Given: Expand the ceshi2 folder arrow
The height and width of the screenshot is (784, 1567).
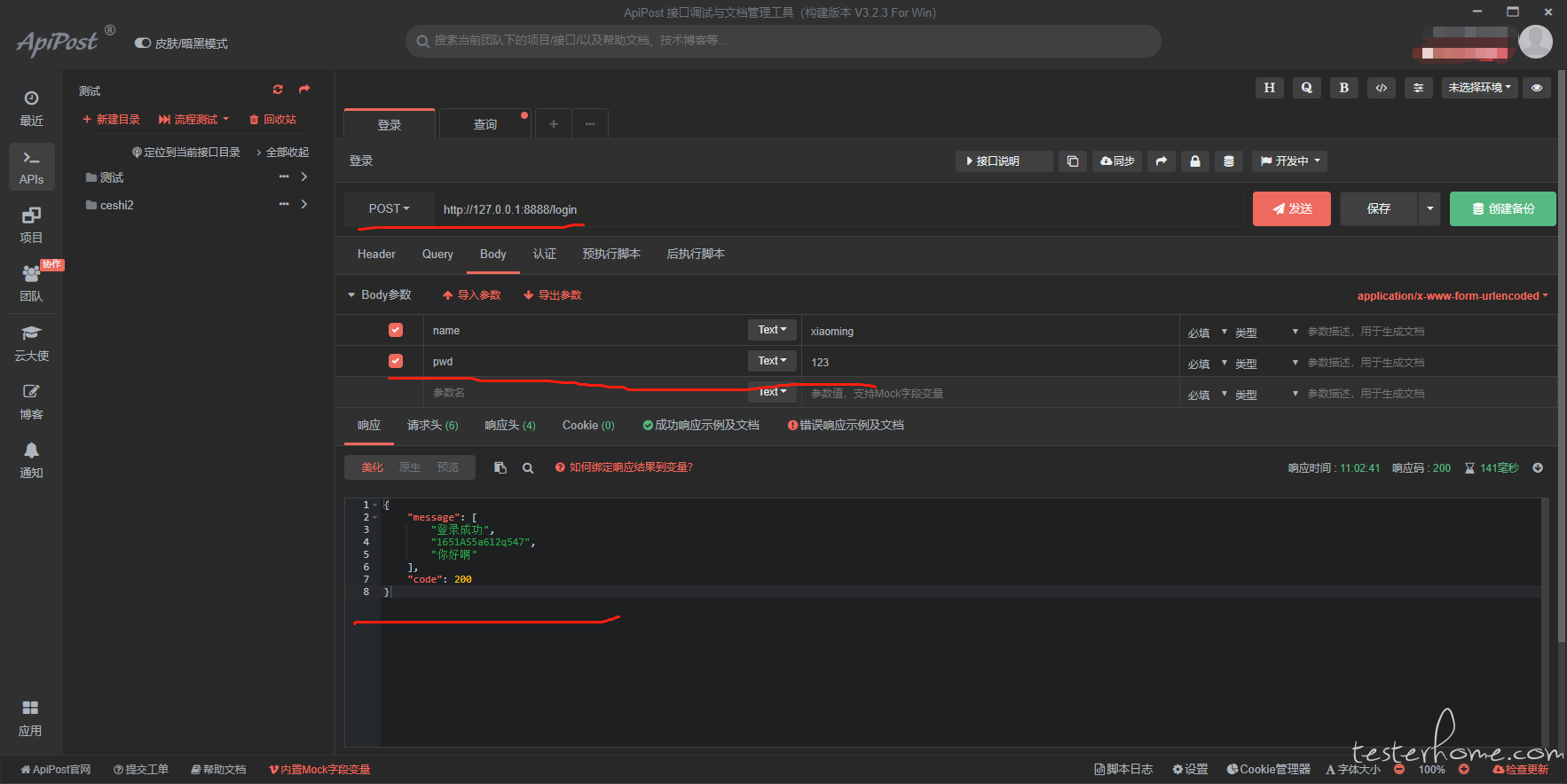Looking at the screenshot, I should click(304, 205).
